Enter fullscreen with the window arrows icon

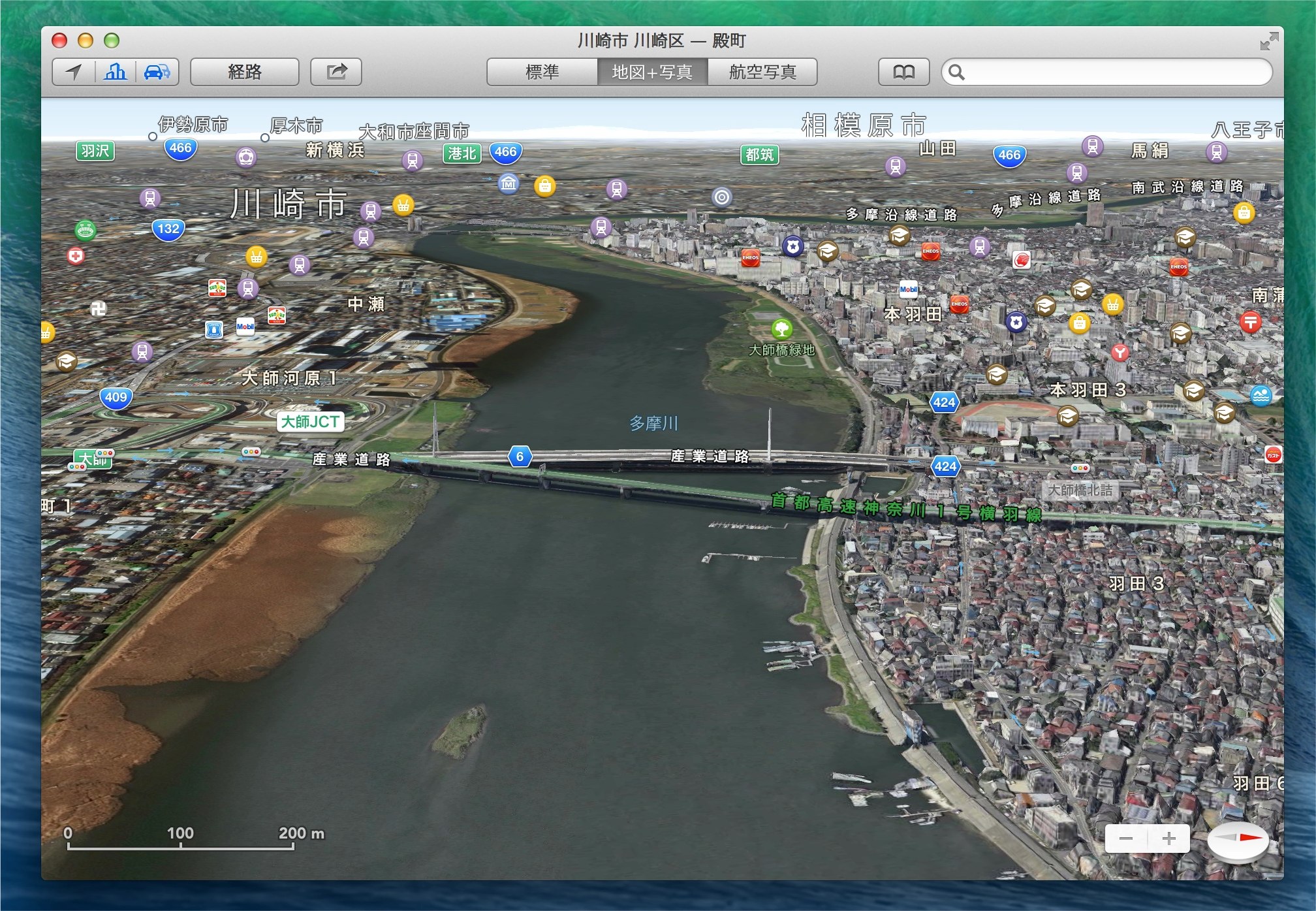coord(1268,42)
